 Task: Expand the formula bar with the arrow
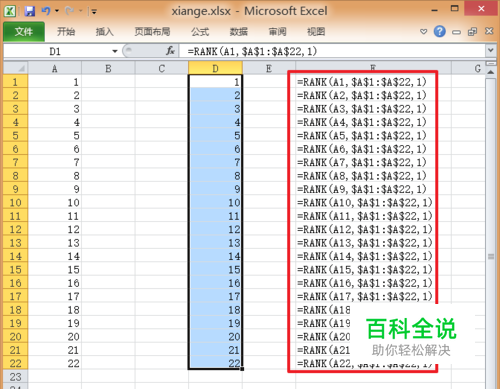pyautogui.click(x=490, y=51)
